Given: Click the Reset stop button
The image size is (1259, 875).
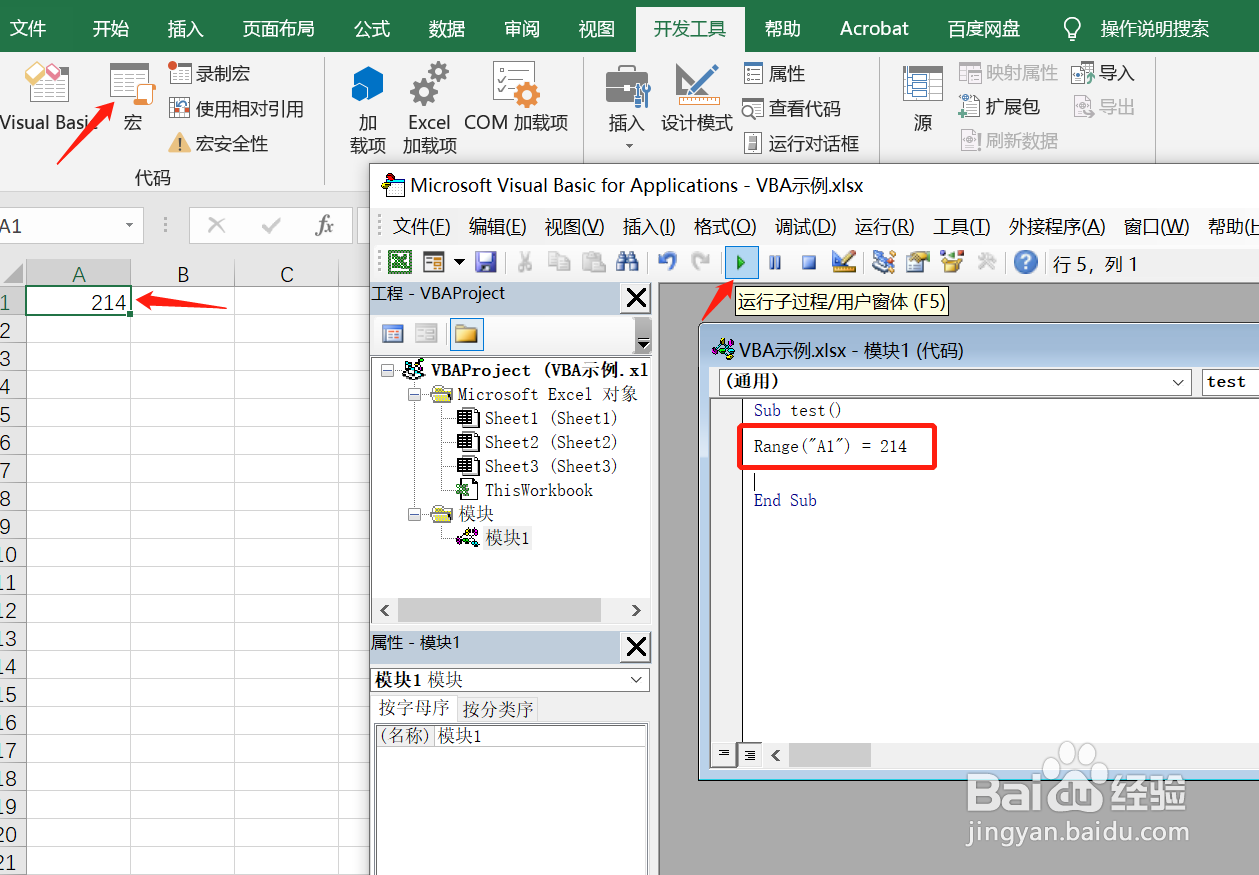Looking at the screenshot, I should (x=809, y=263).
